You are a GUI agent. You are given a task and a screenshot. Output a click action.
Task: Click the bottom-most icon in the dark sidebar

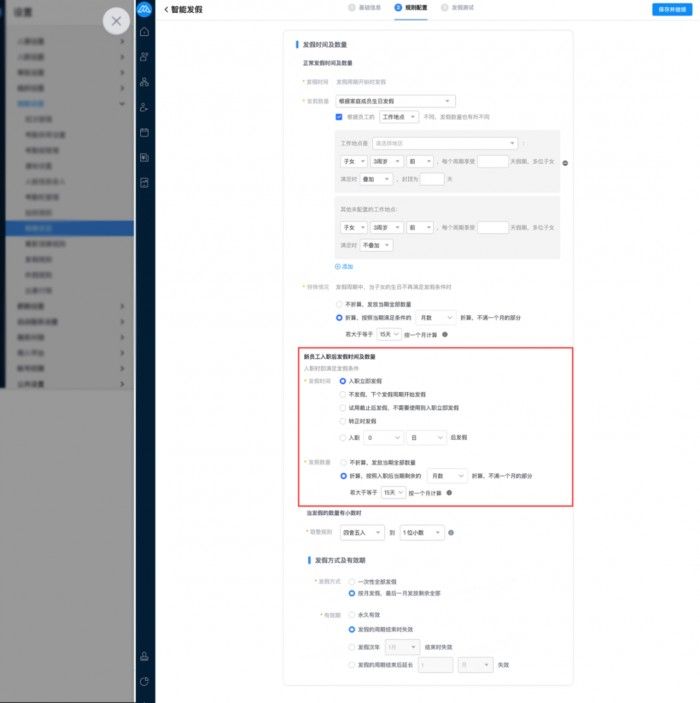145,682
